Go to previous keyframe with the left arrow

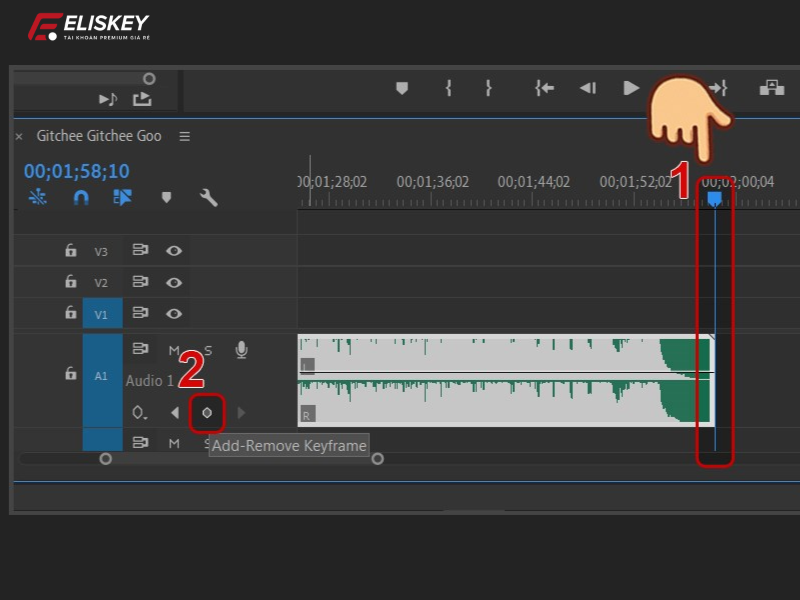[176, 412]
